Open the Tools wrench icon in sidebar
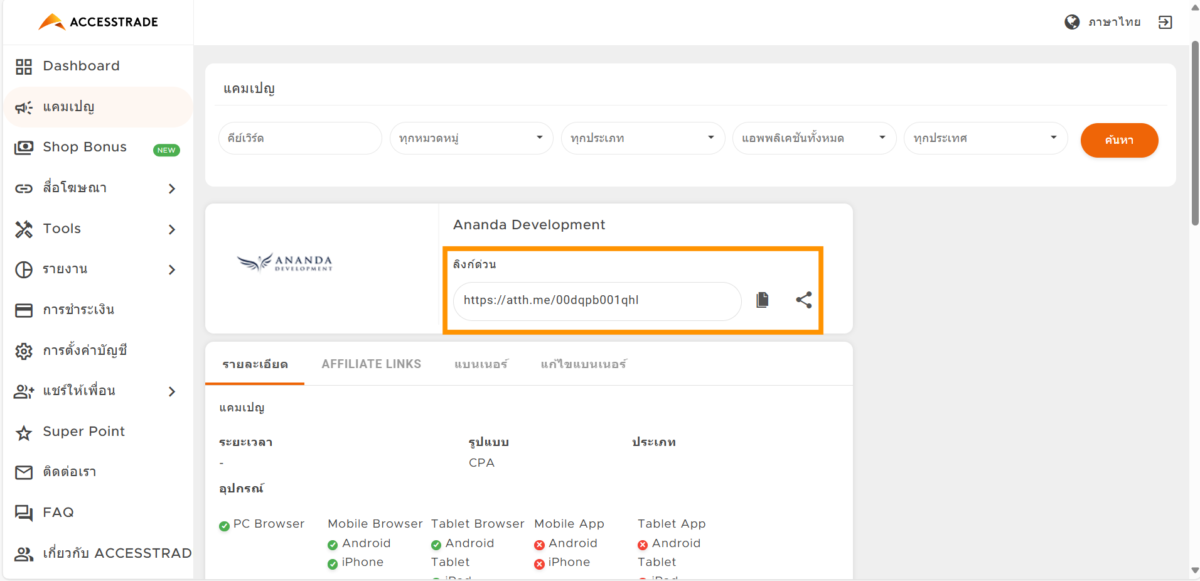Image resolution: width=1200 pixels, height=581 pixels. 24,228
